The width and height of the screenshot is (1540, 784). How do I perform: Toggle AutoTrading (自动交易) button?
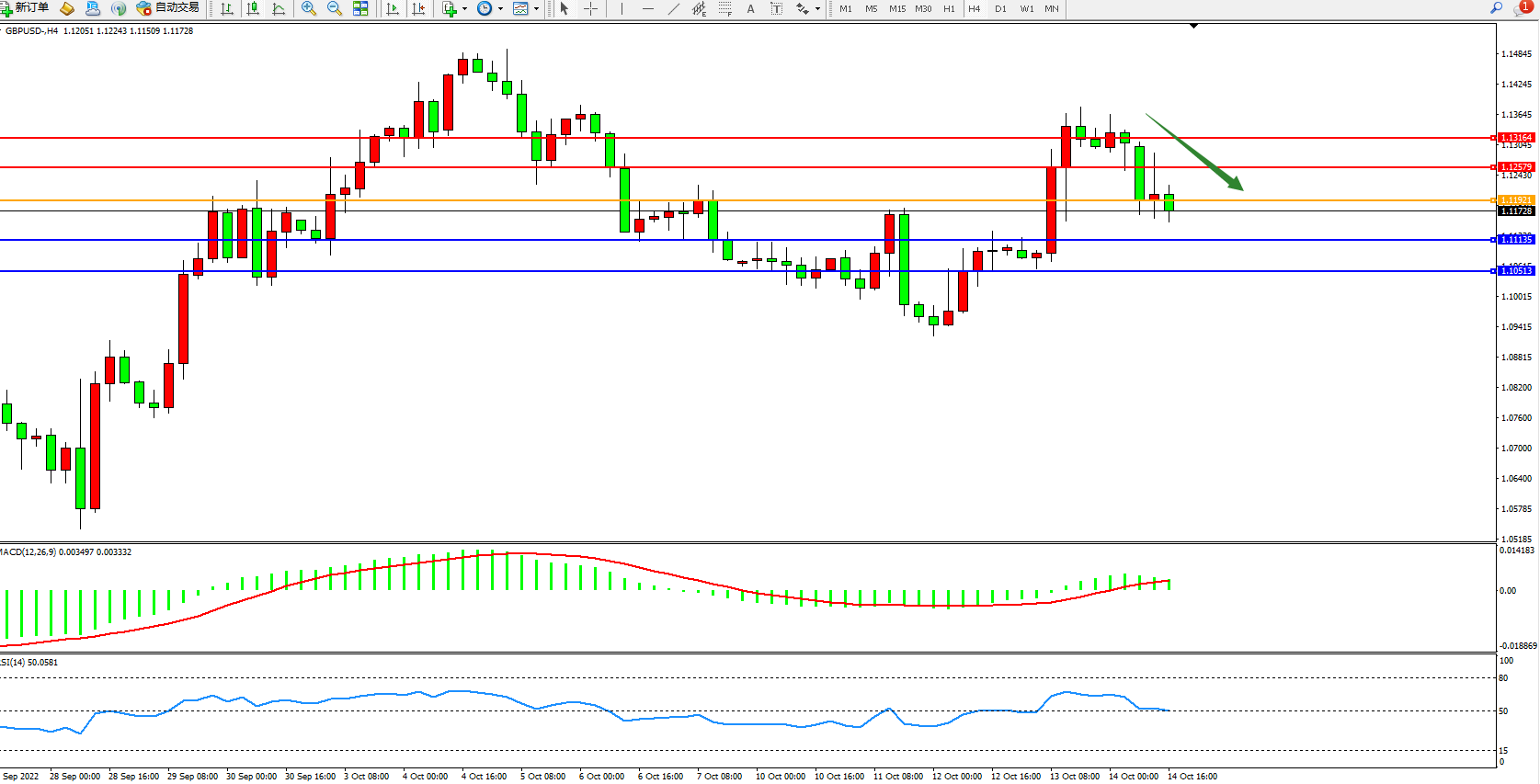[167, 8]
